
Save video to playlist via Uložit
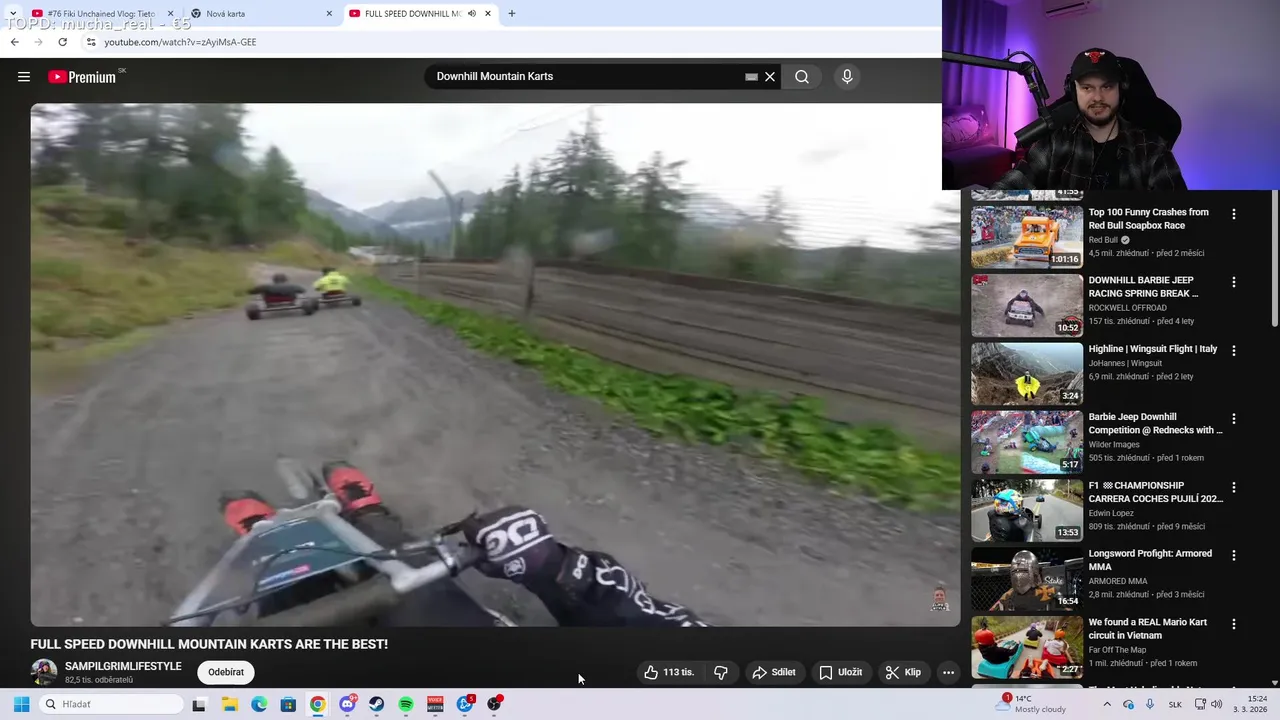[x=840, y=673]
